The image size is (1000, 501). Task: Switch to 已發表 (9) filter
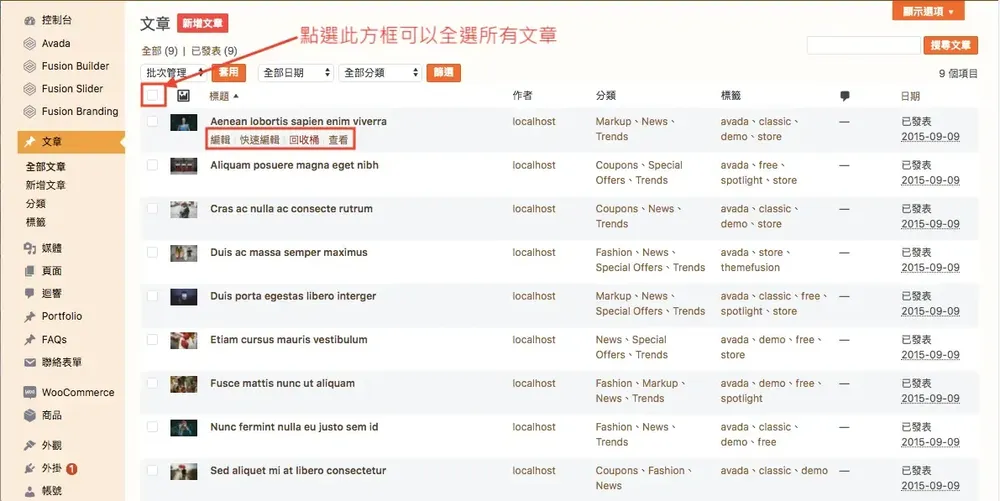click(214, 50)
